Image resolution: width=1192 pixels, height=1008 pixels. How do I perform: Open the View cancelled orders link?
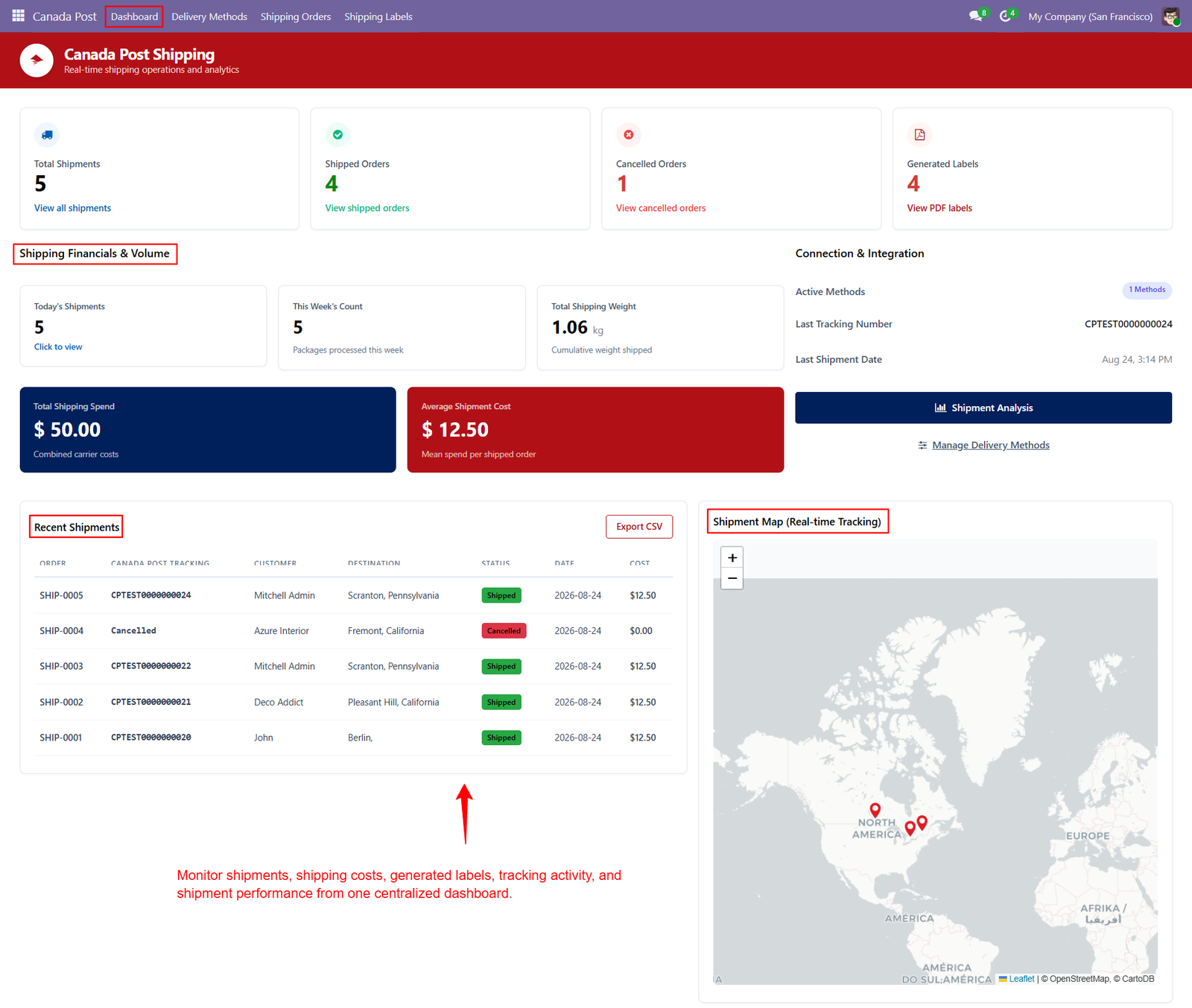tap(661, 208)
